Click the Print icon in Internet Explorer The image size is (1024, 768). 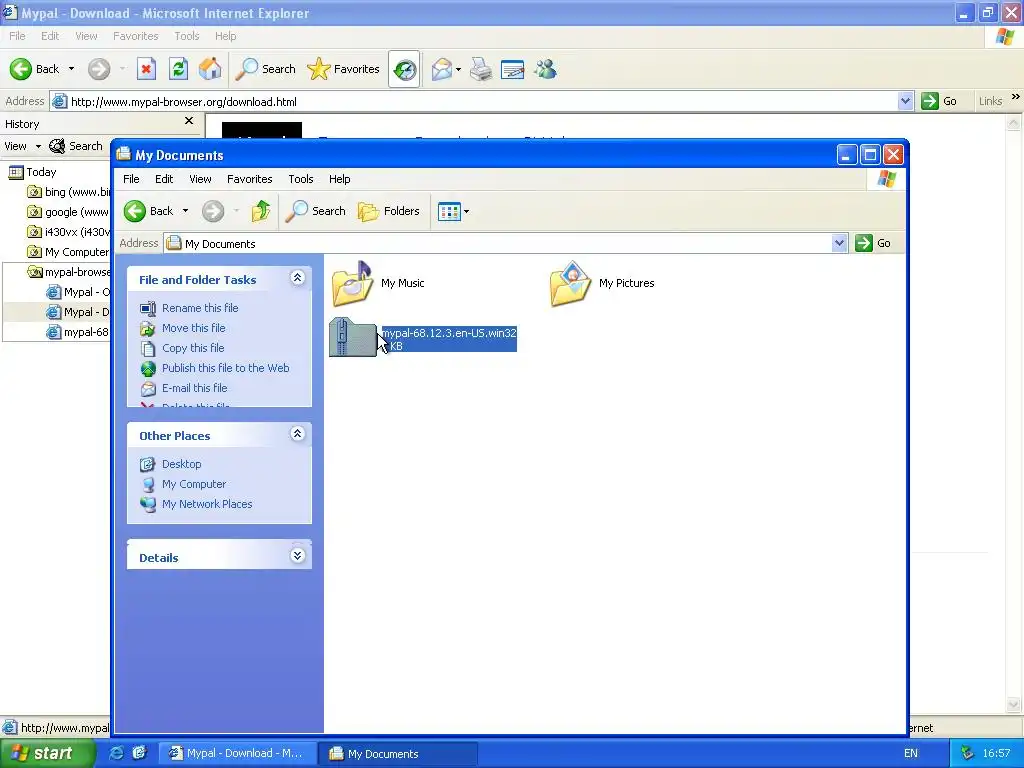pyautogui.click(x=481, y=69)
